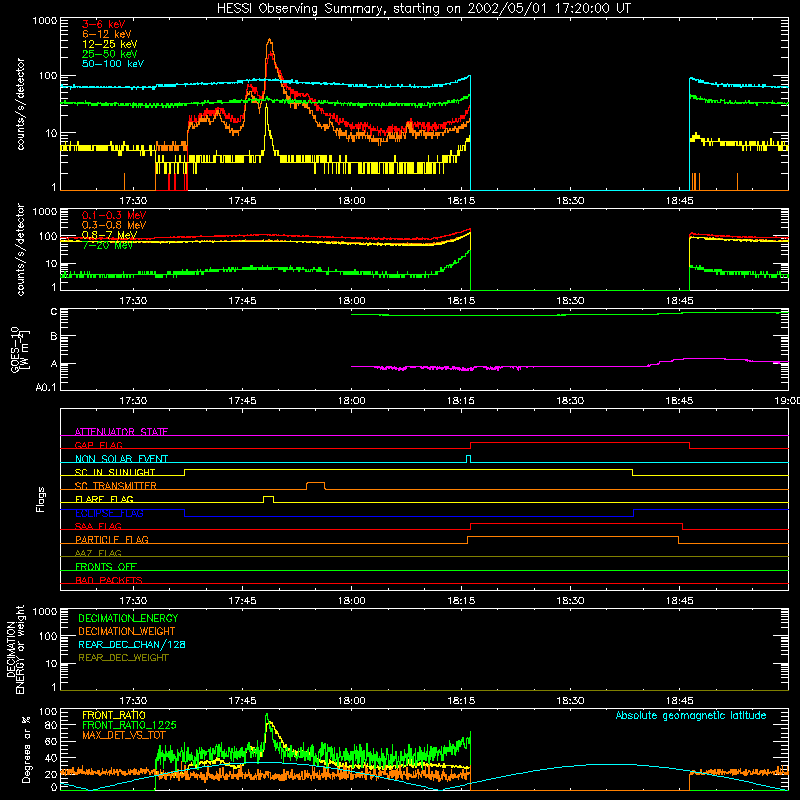The image size is (800, 800).
Task: Select the PARTICLE_FLAG label
Action: pos(112,540)
